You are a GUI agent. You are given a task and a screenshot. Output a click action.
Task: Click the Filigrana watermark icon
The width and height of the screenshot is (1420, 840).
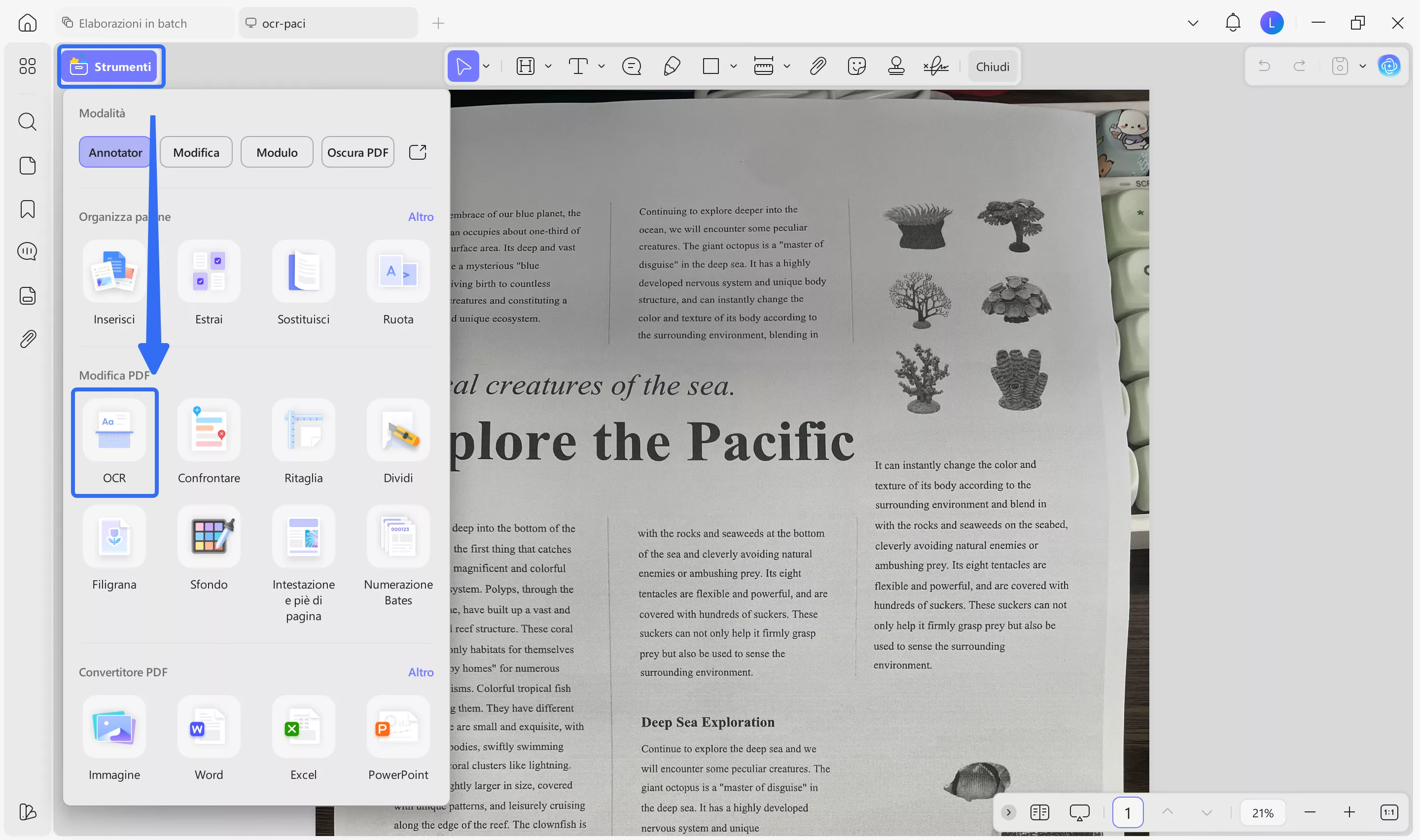(x=114, y=537)
